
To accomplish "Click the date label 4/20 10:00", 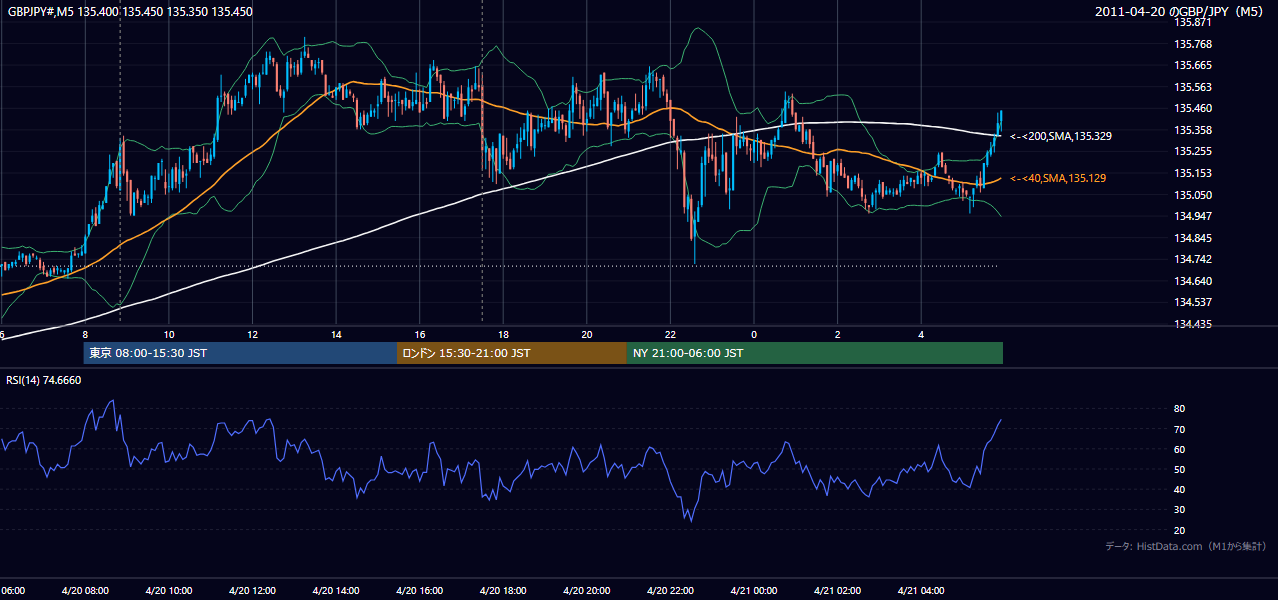I will pos(168,591).
